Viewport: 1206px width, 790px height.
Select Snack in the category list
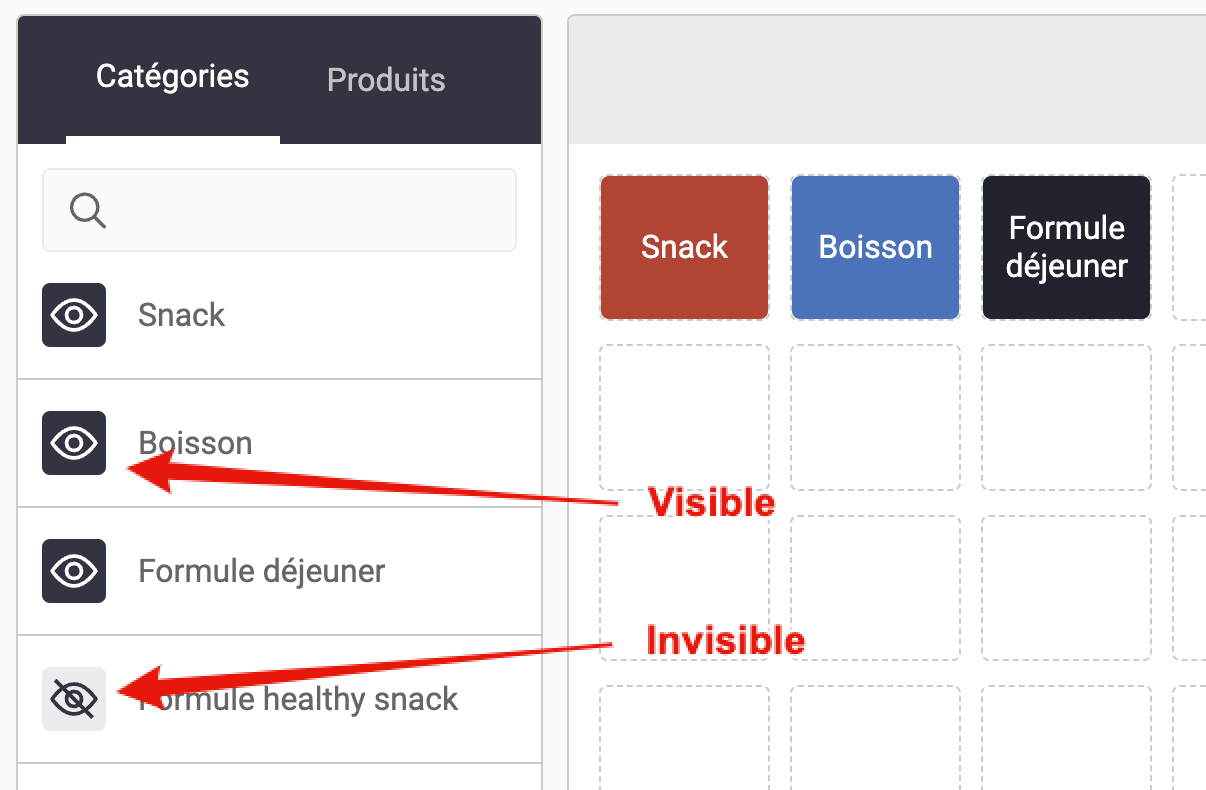pos(182,315)
